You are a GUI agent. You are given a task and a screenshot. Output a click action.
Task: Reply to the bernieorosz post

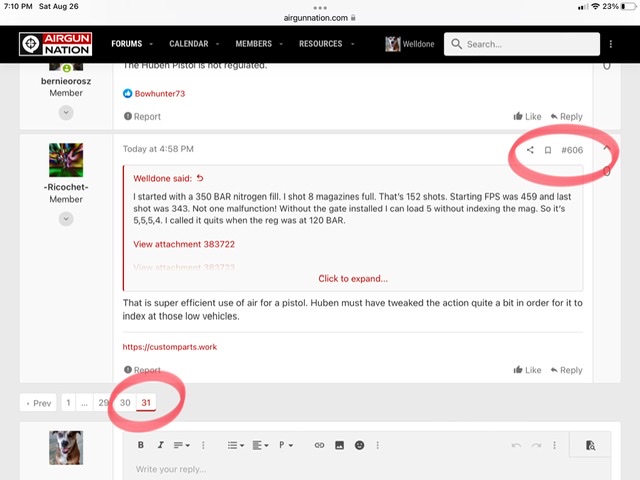coord(566,116)
